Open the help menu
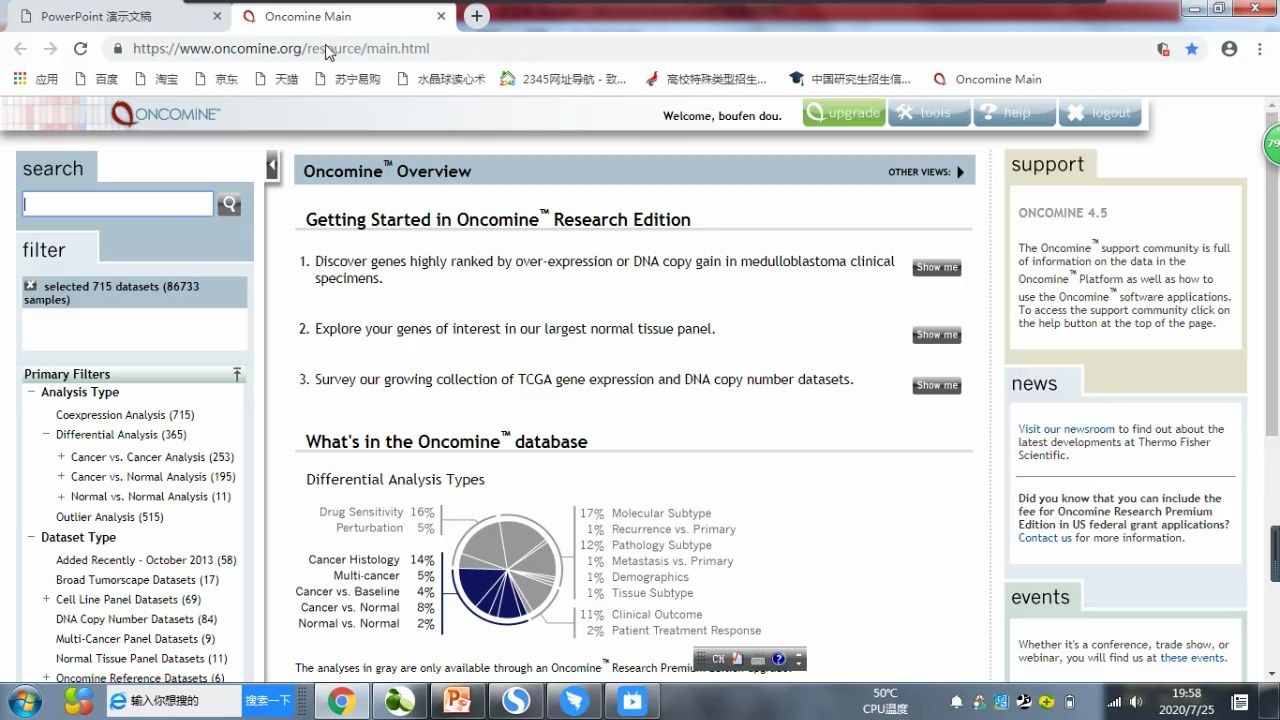Viewport: 1280px width, 720px height. [1014, 113]
